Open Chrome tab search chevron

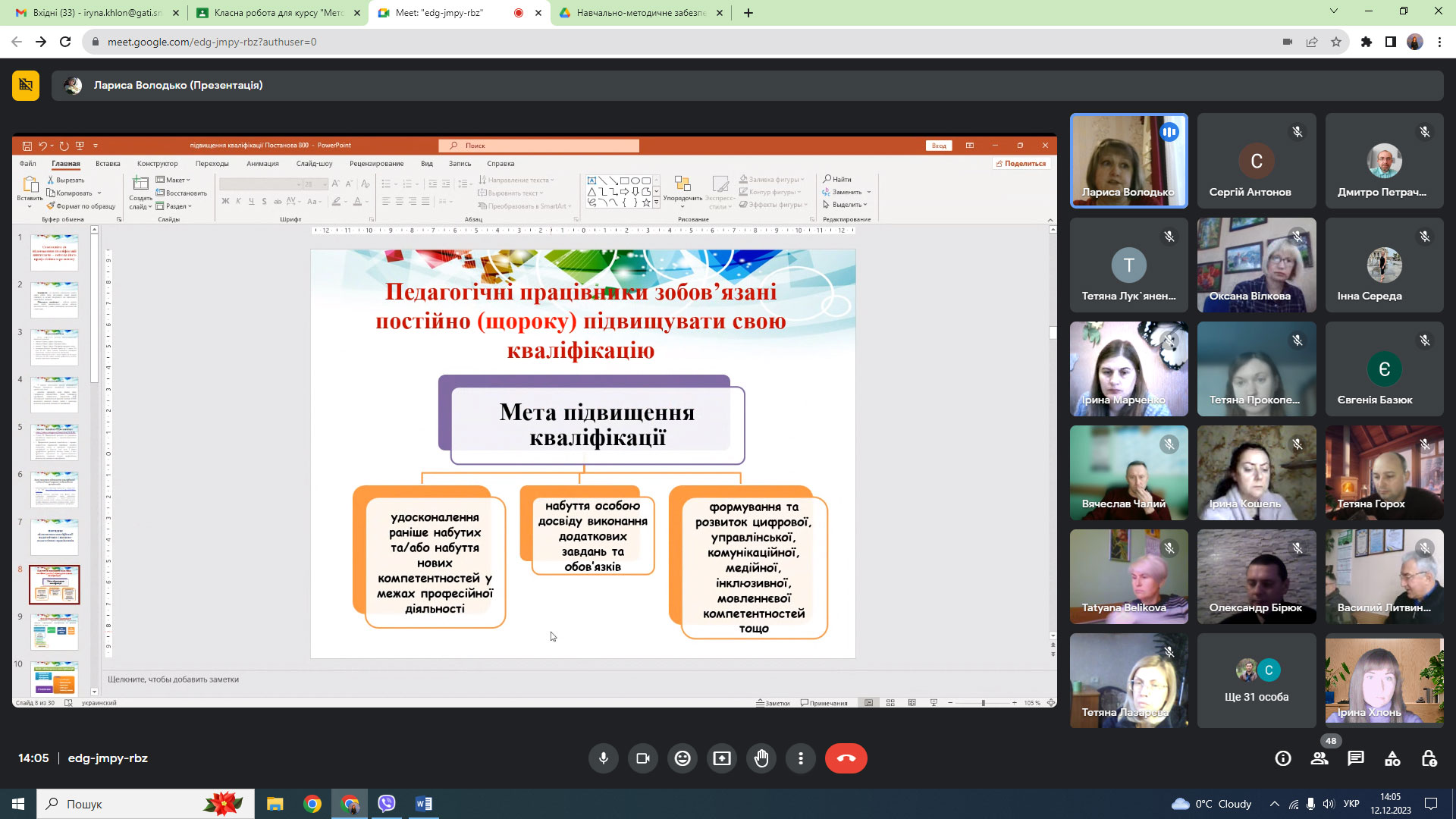[1334, 11]
